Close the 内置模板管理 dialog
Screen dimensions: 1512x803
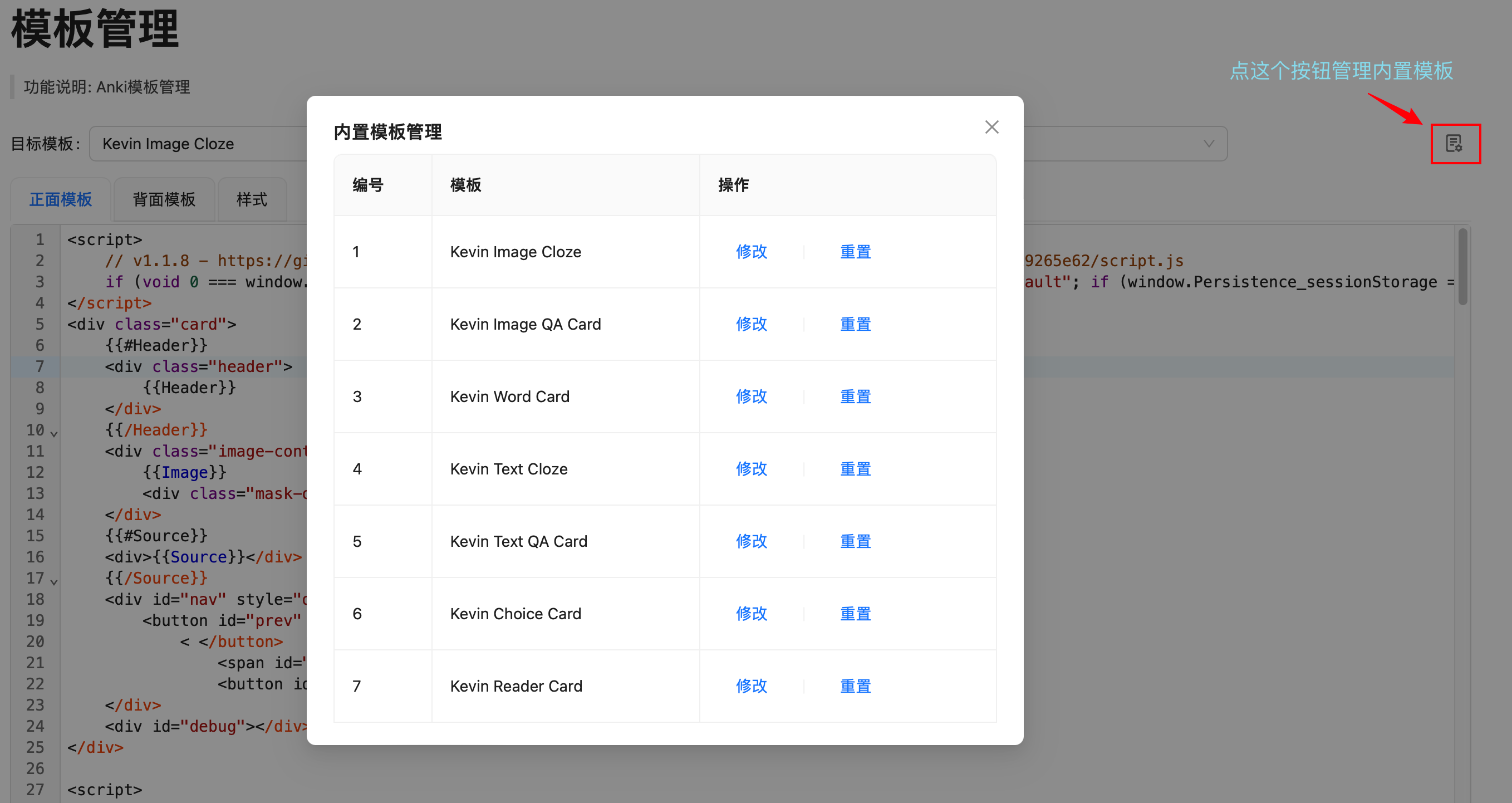[x=991, y=128]
